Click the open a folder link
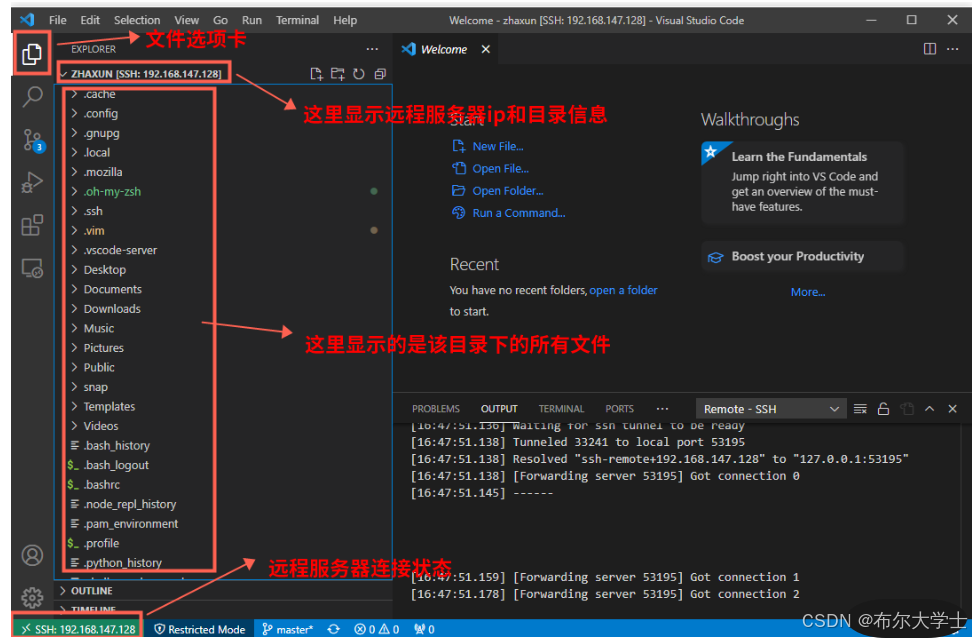This screenshot has height=639, width=972. click(623, 290)
